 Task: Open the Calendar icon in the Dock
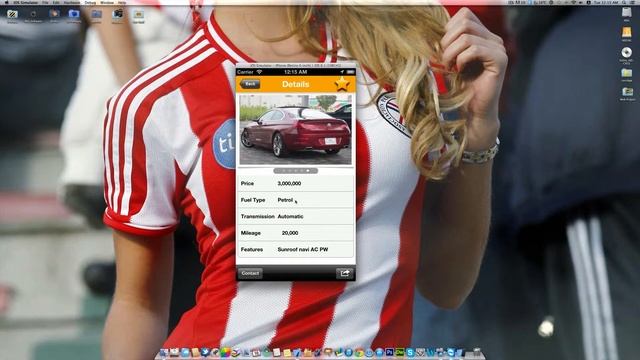(x=256, y=352)
